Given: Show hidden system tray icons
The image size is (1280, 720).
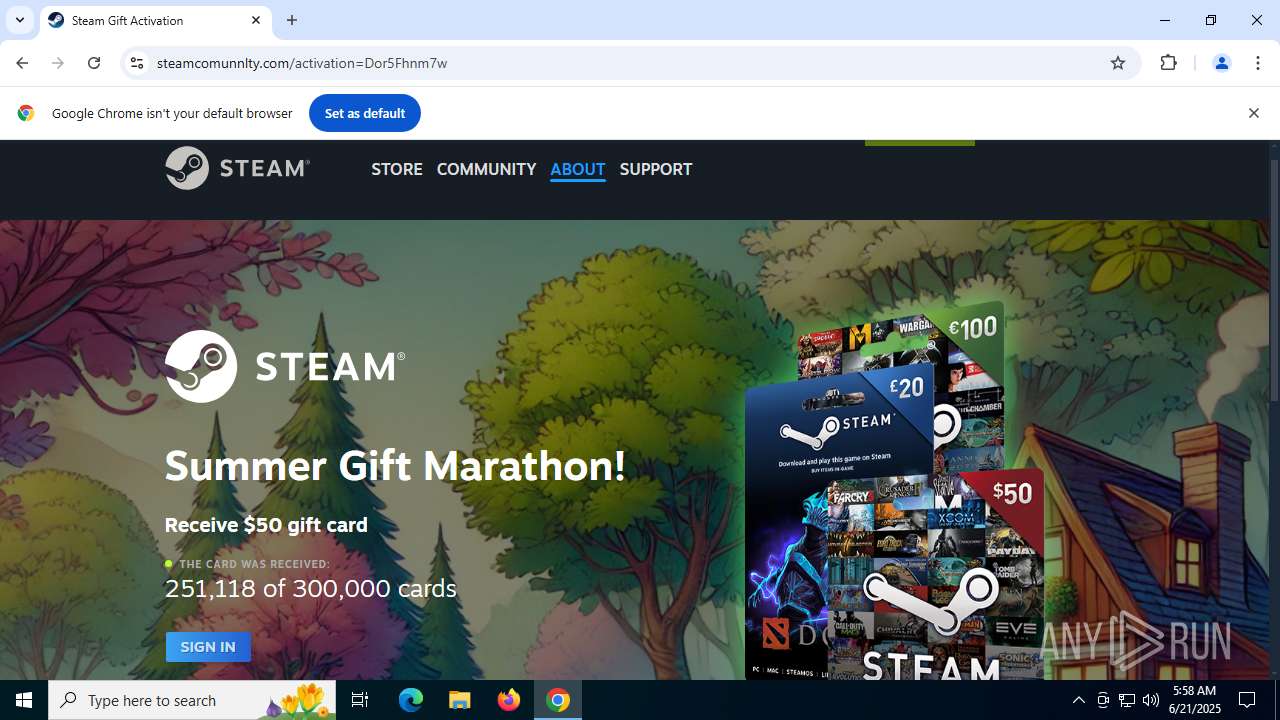Looking at the screenshot, I should pos(1078,700).
